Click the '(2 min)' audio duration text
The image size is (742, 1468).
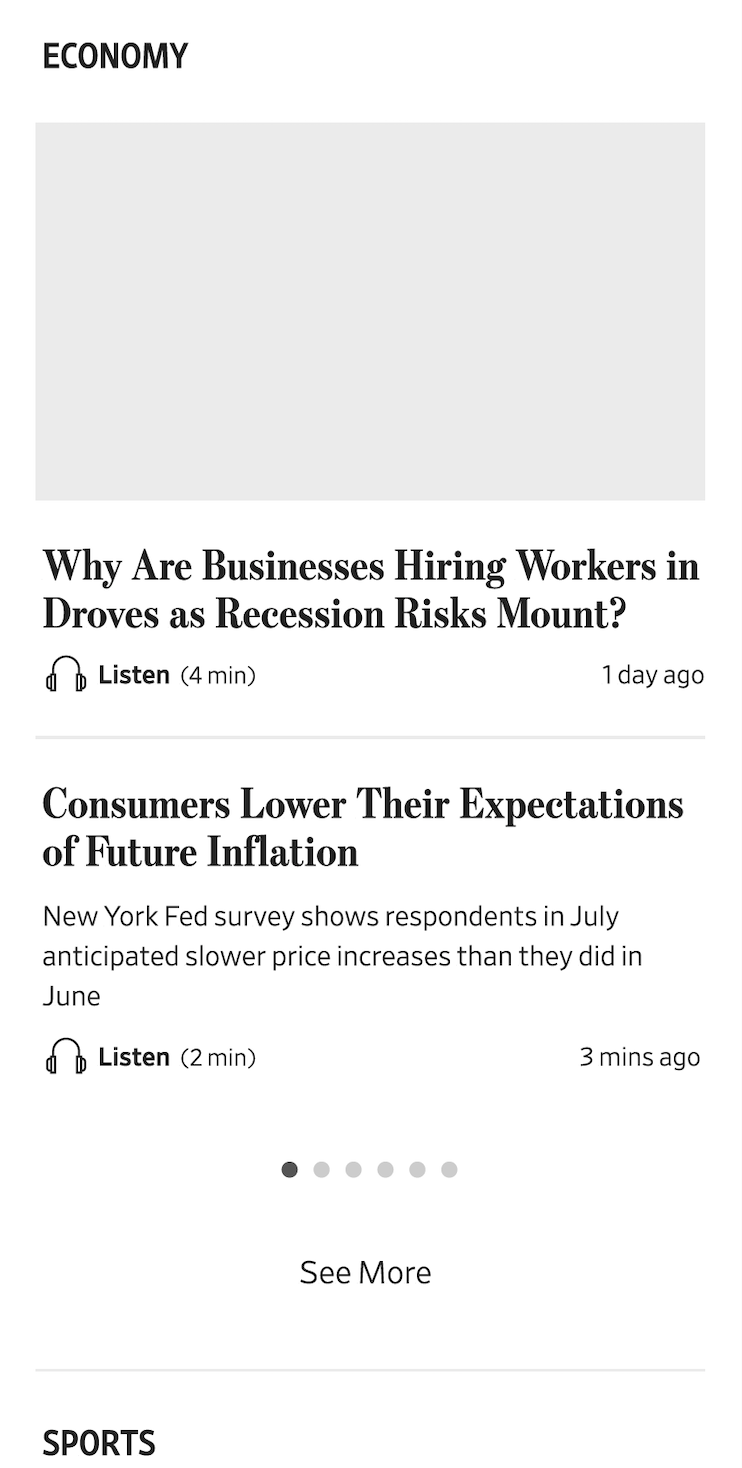click(218, 1057)
